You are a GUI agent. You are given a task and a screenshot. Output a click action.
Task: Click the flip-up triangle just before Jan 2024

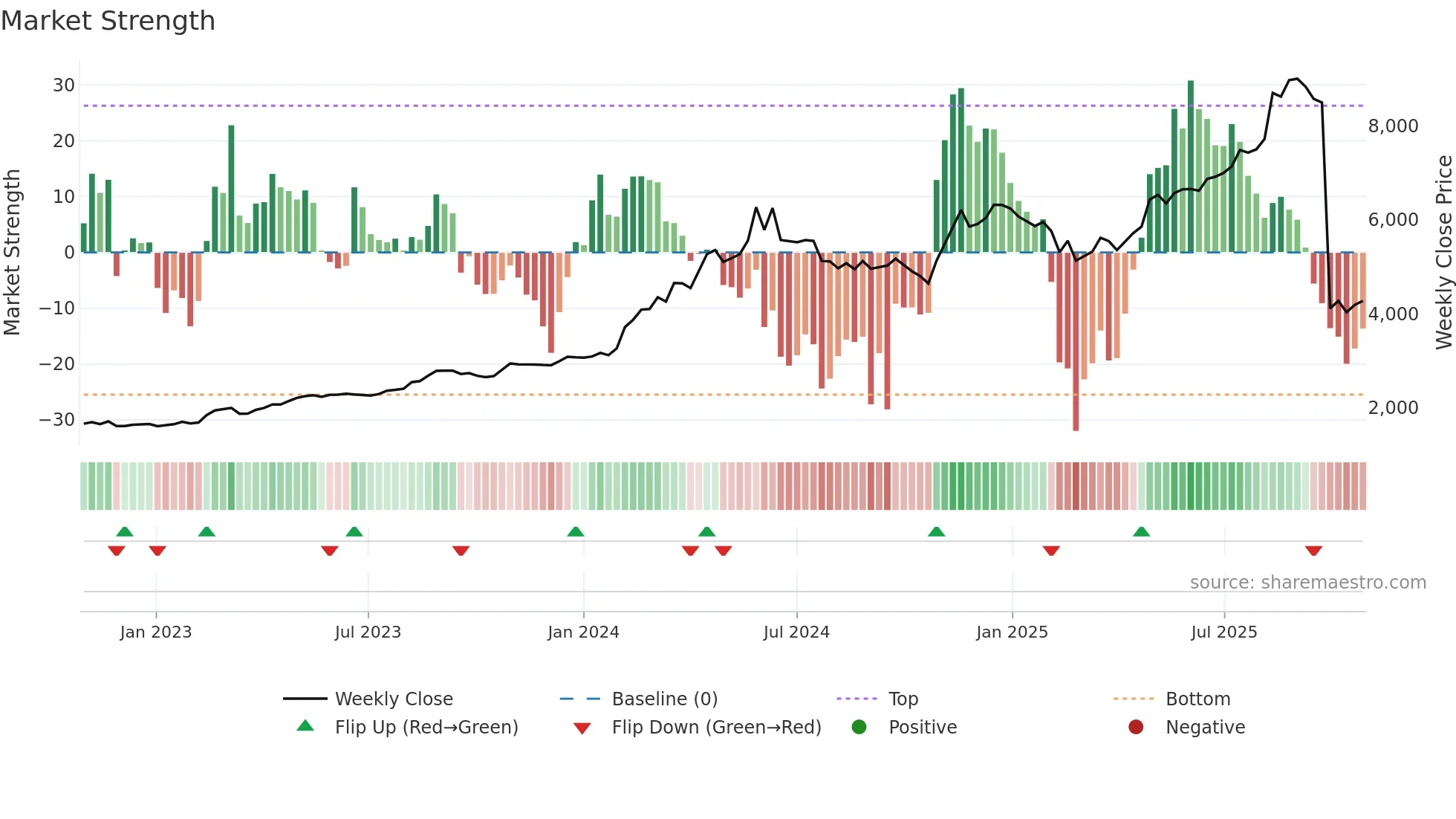(x=576, y=531)
